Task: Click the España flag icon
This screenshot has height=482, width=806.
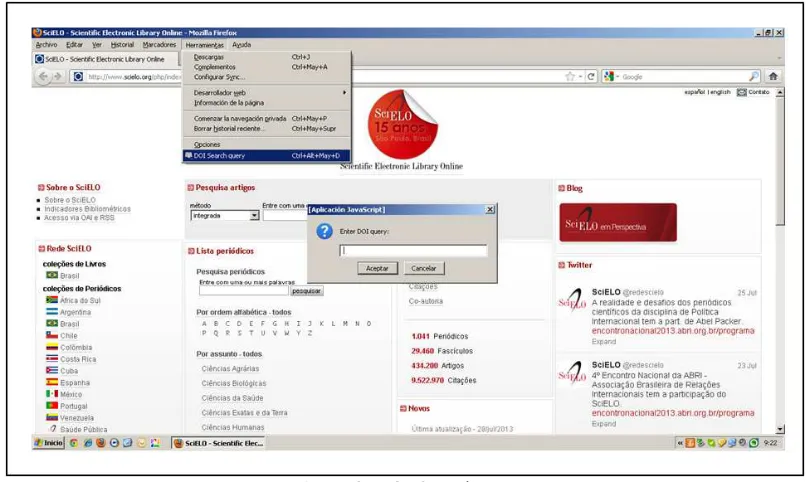Action: point(52,382)
